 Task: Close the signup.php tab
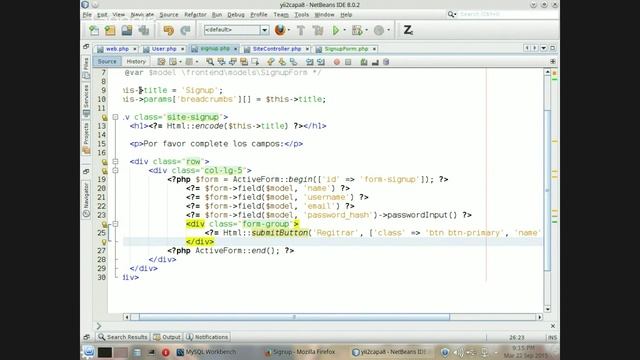(236, 49)
